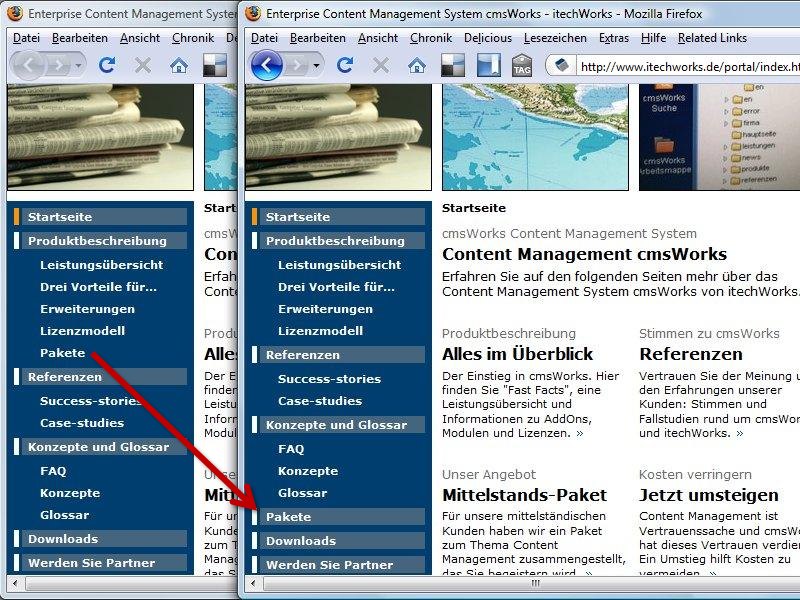Click the Firefox logo in the front window title bar

[x=253, y=14]
